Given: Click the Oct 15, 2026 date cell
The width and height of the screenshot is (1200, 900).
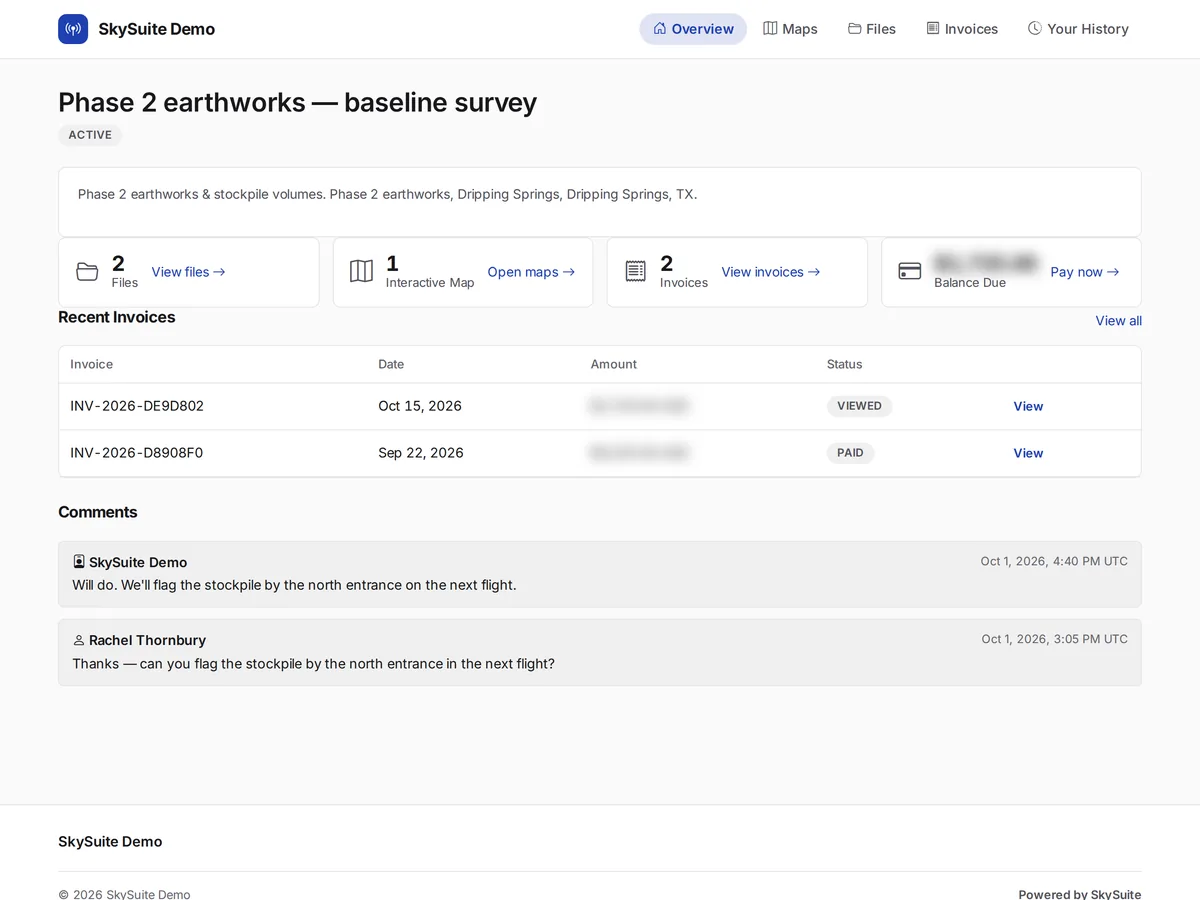Looking at the screenshot, I should [x=420, y=406].
